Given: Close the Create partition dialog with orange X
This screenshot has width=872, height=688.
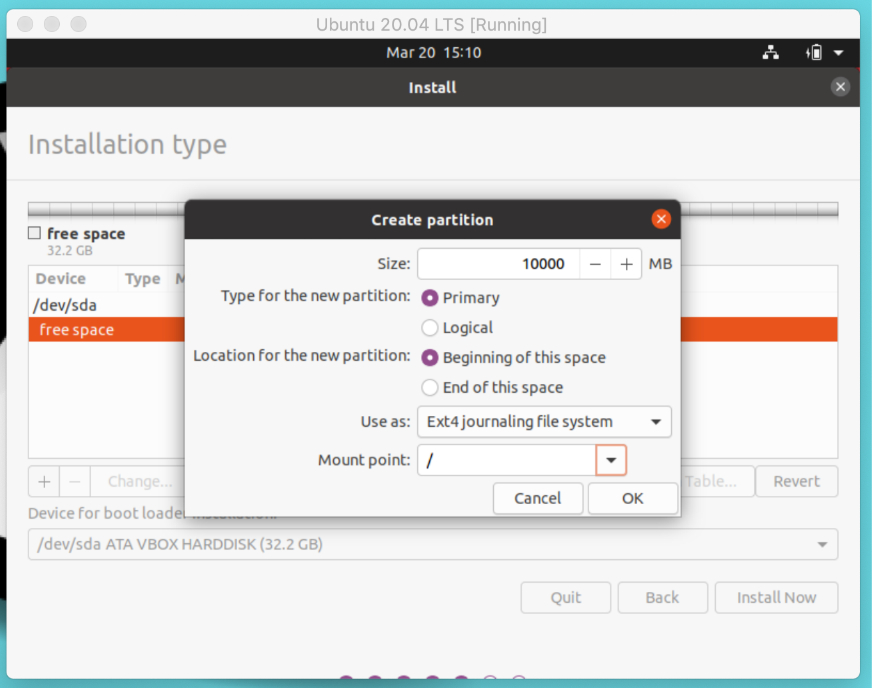Looking at the screenshot, I should pos(661,219).
